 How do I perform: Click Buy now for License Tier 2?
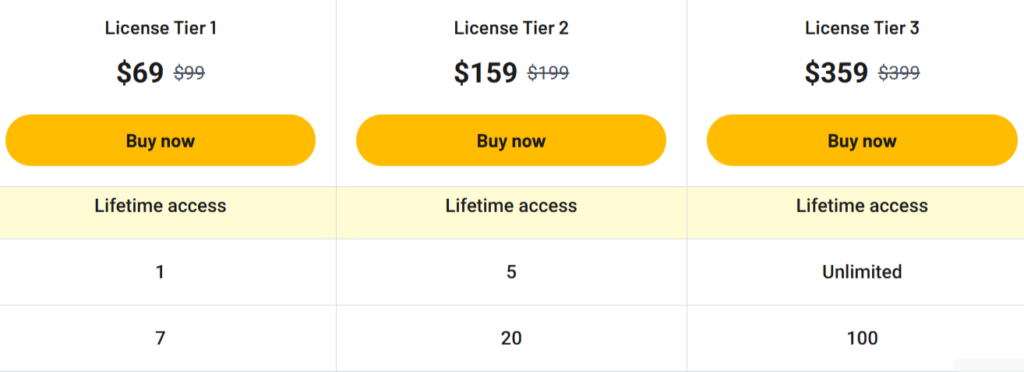[x=511, y=140]
